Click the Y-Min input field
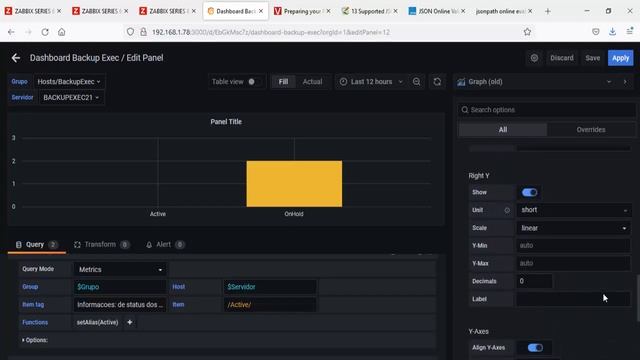Viewport: 640px width, 360px height. tap(573, 246)
